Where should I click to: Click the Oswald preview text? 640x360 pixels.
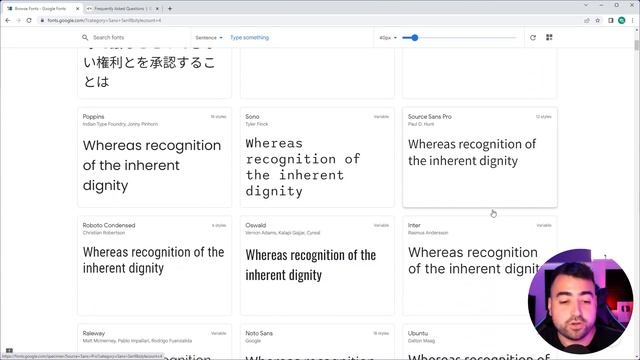[x=311, y=265]
